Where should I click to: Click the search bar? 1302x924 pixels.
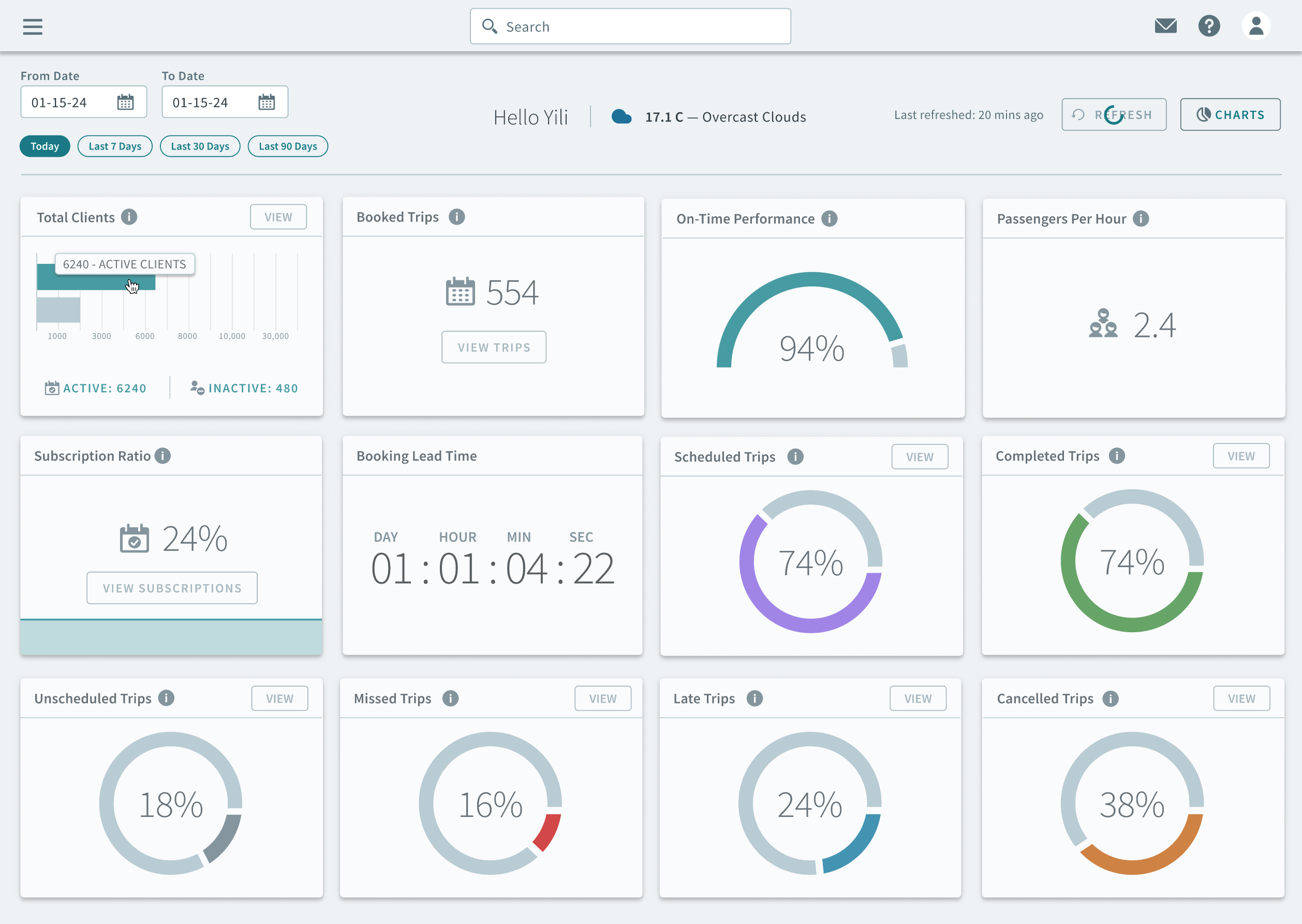click(630, 25)
